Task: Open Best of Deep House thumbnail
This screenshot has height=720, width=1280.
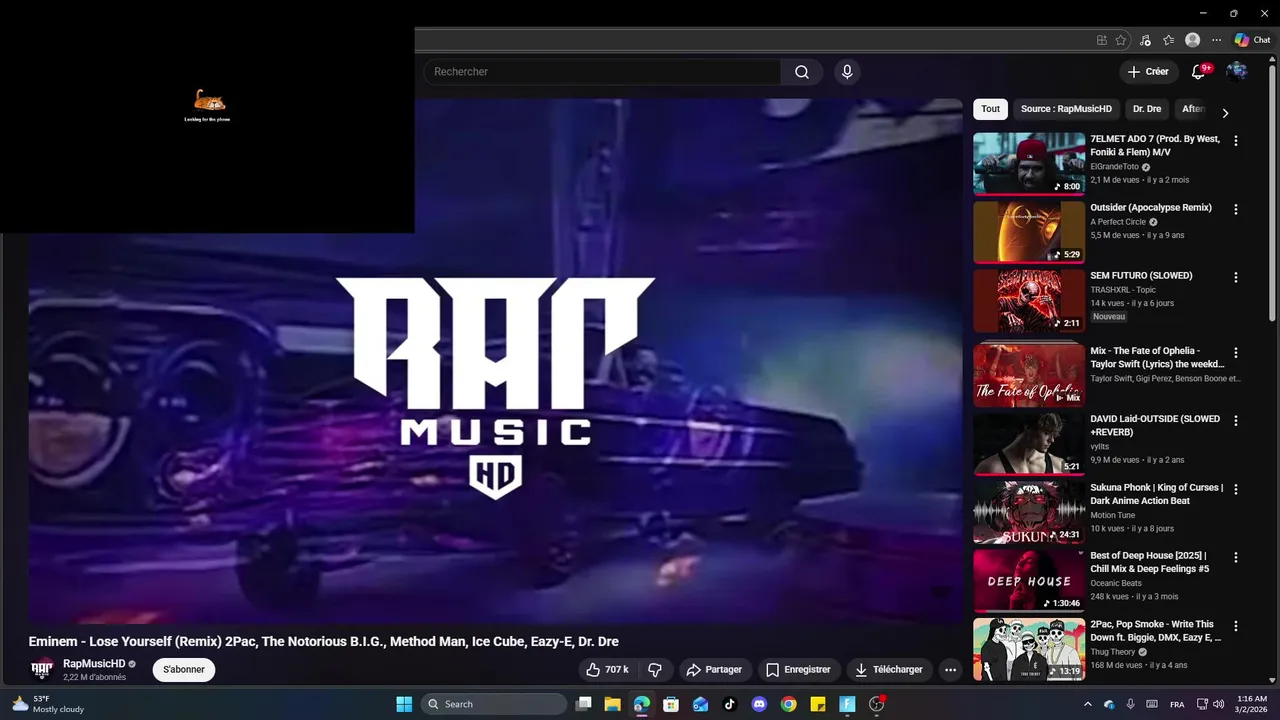Action: click(x=1029, y=580)
